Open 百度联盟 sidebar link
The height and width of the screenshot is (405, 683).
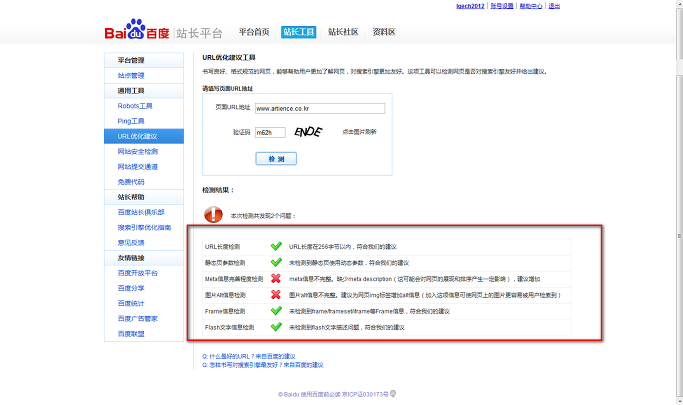pos(131,334)
